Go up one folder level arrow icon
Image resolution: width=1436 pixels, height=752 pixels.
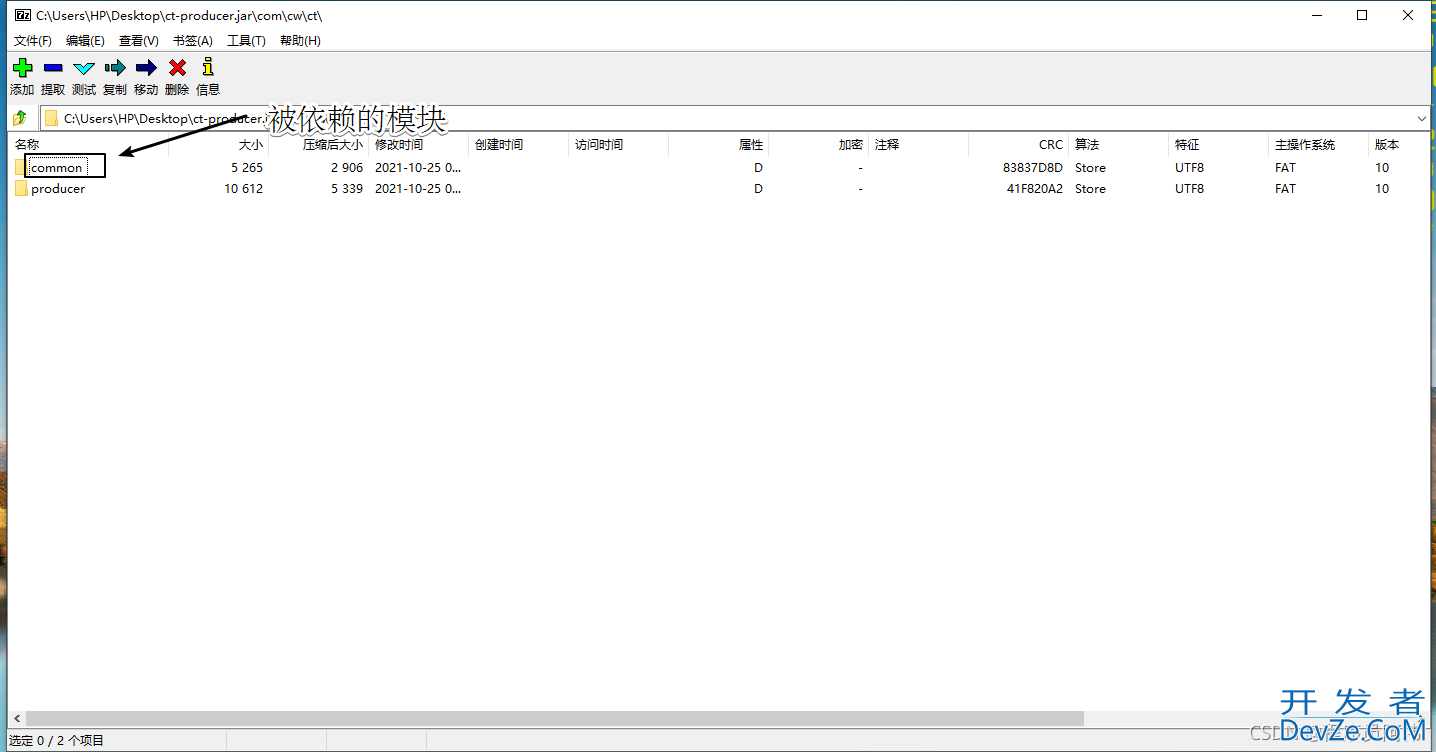point(20,118)
